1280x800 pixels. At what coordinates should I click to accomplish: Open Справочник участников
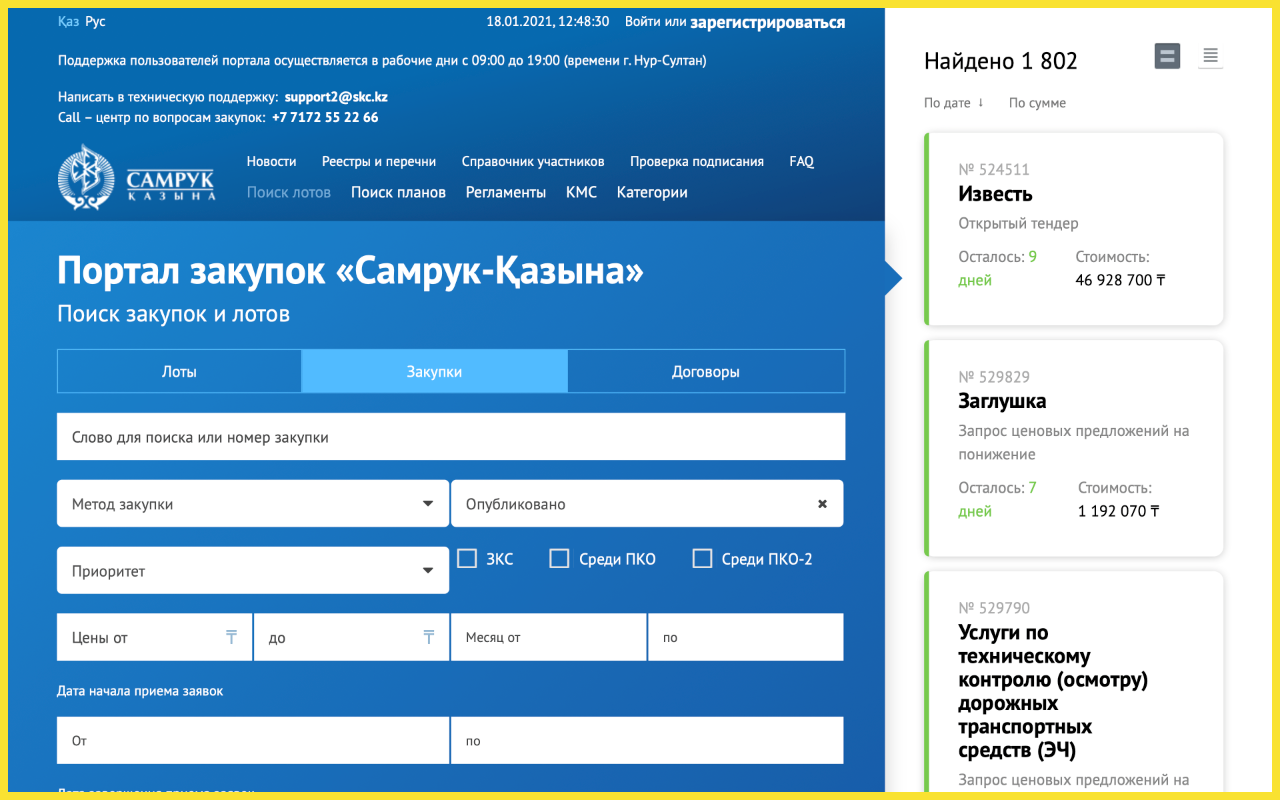[x=533, y=161]
